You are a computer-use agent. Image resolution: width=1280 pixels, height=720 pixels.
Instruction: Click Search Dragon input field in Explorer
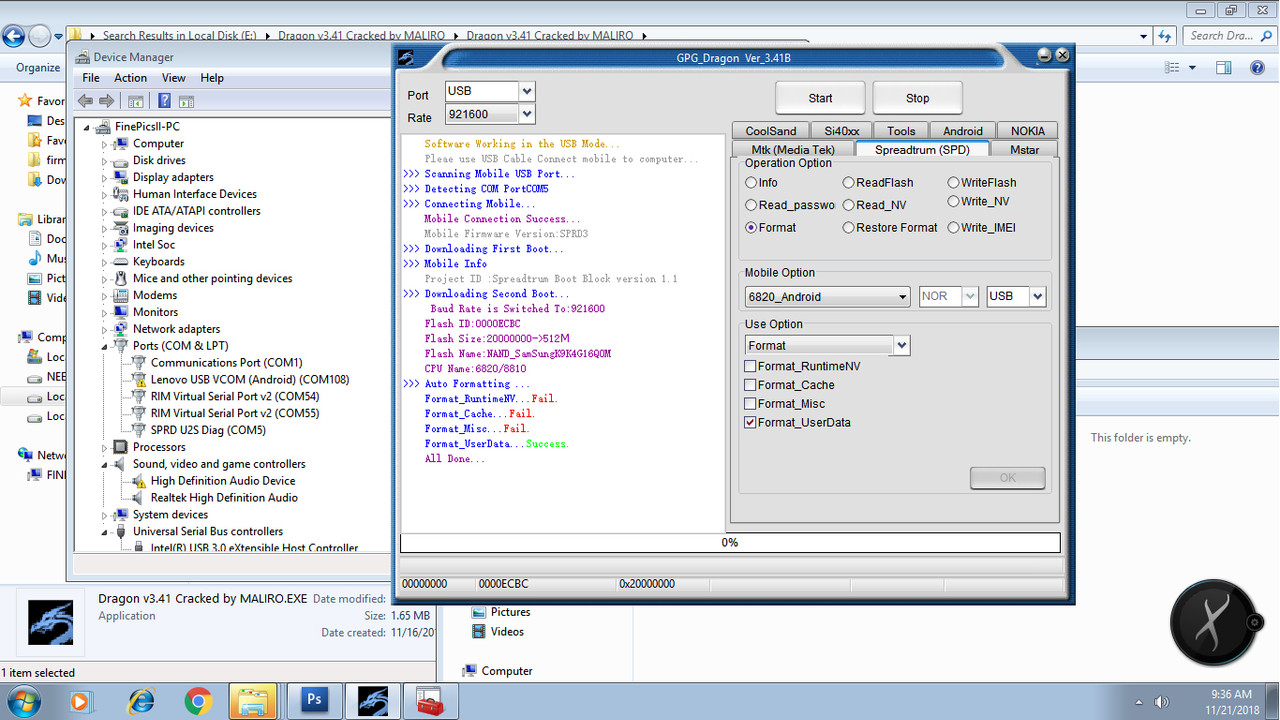(1230, 36)
